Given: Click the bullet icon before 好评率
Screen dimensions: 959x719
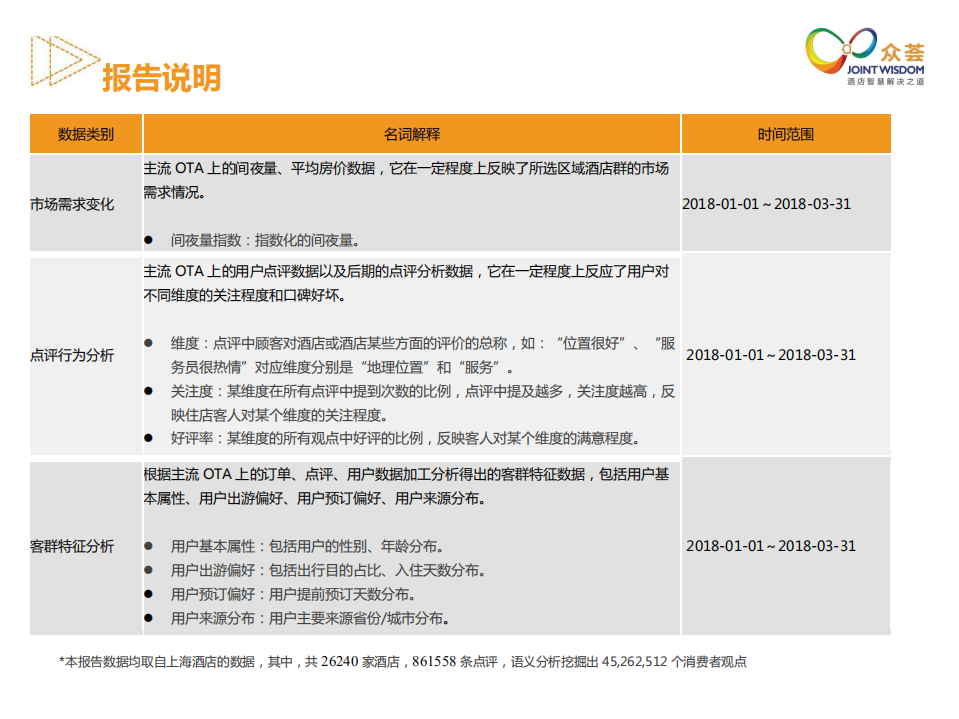Looking at the screenshot, I should [x=149, y=434].
